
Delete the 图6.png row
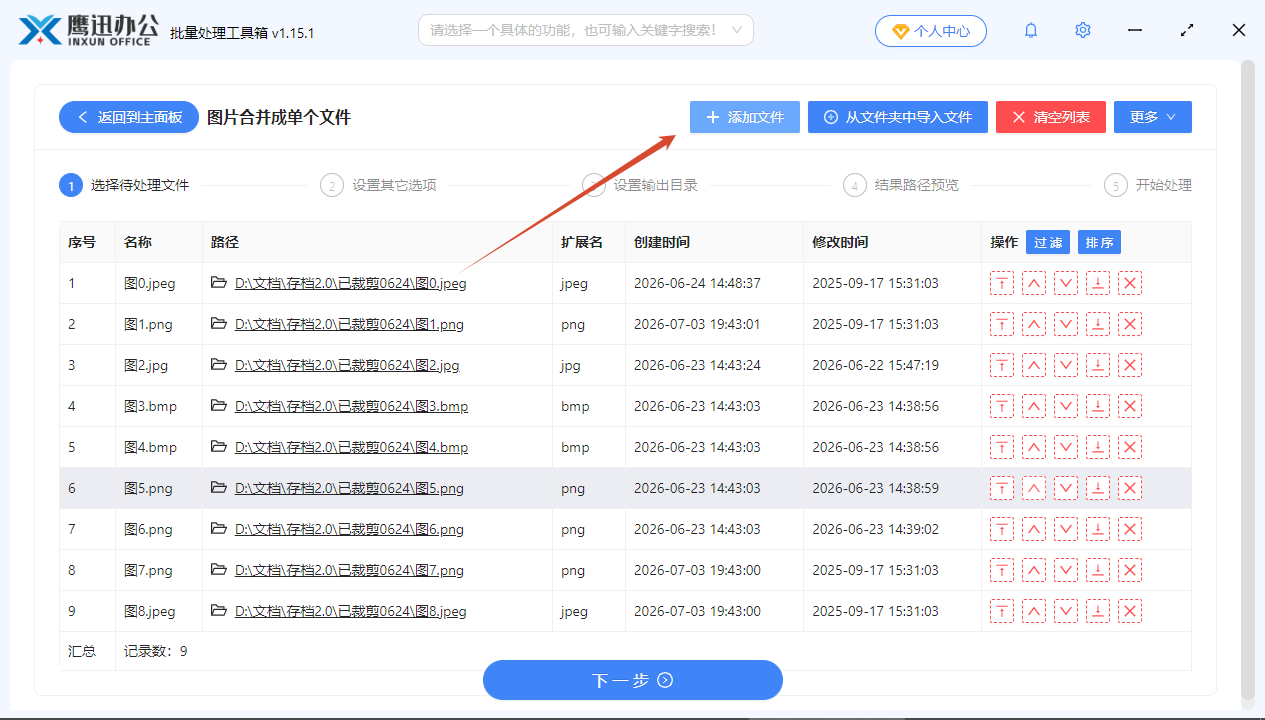point(1130,529)
